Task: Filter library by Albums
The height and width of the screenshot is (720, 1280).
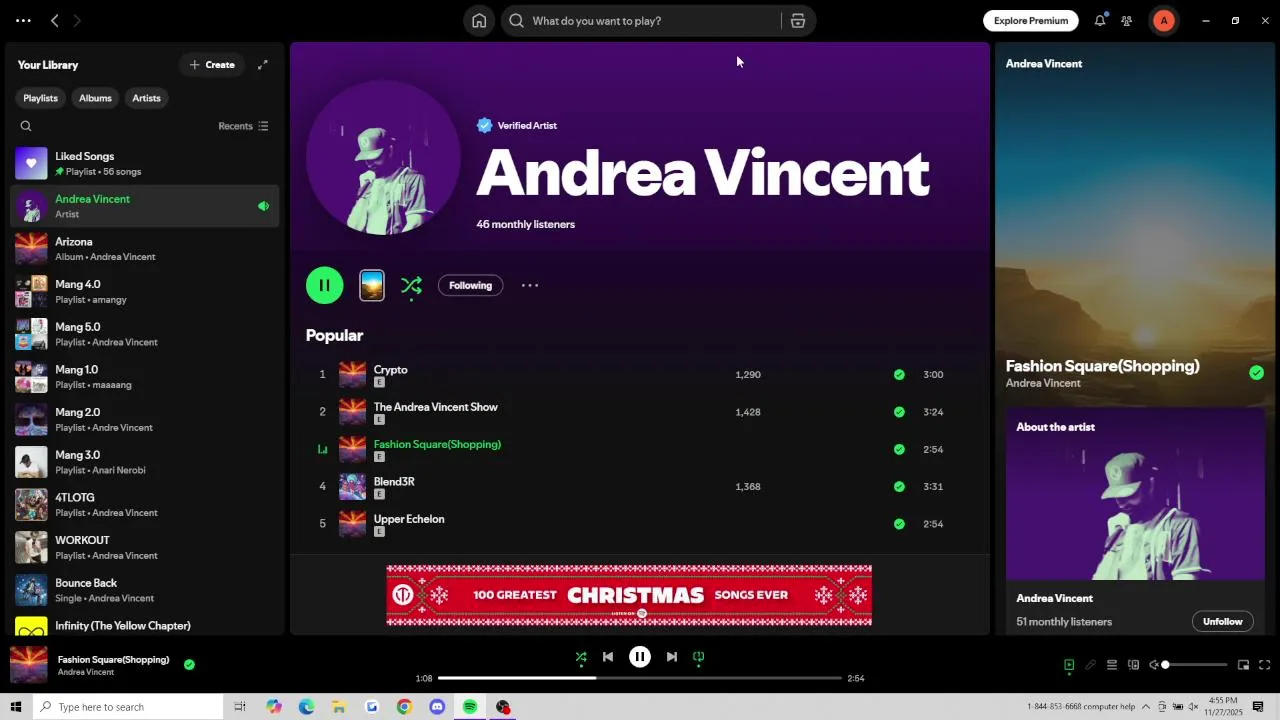Action: coord(95,98)
